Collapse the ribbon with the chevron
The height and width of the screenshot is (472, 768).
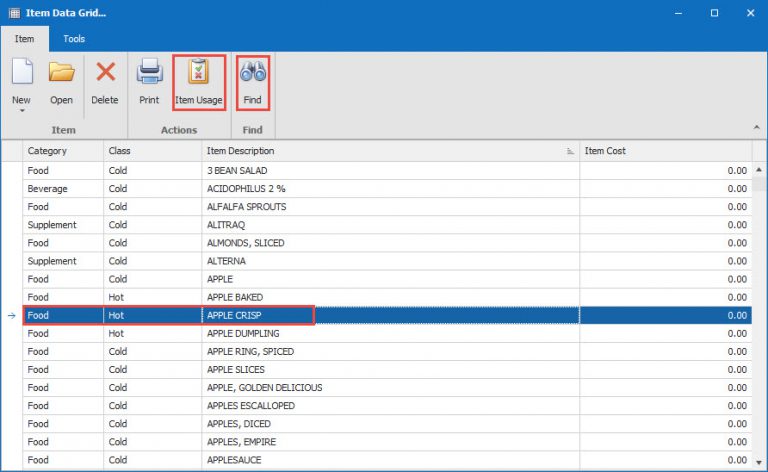755,128
